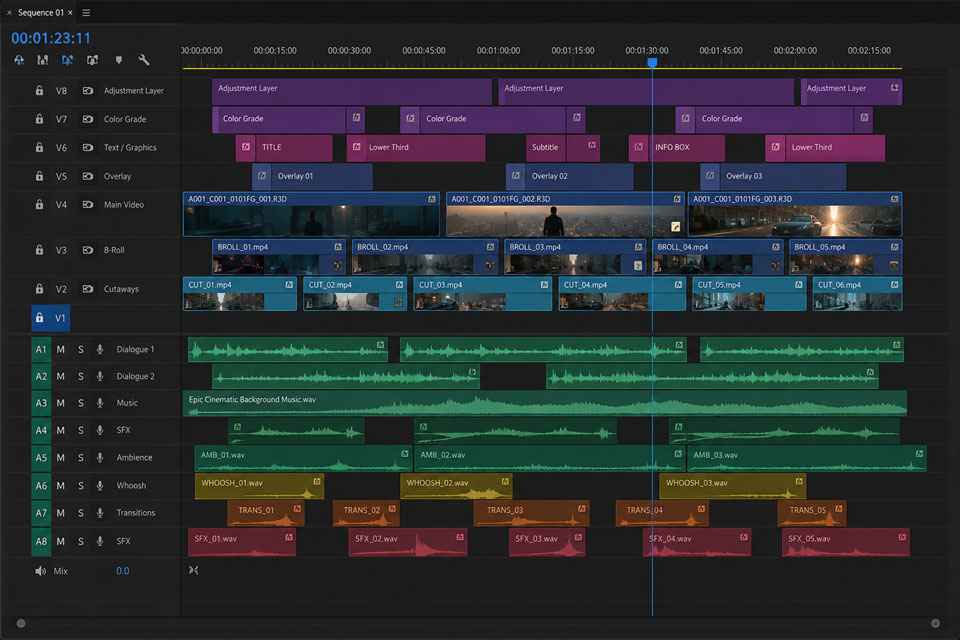960x640 pixels.
Task: Target the A8 track button
Action: 41,541
